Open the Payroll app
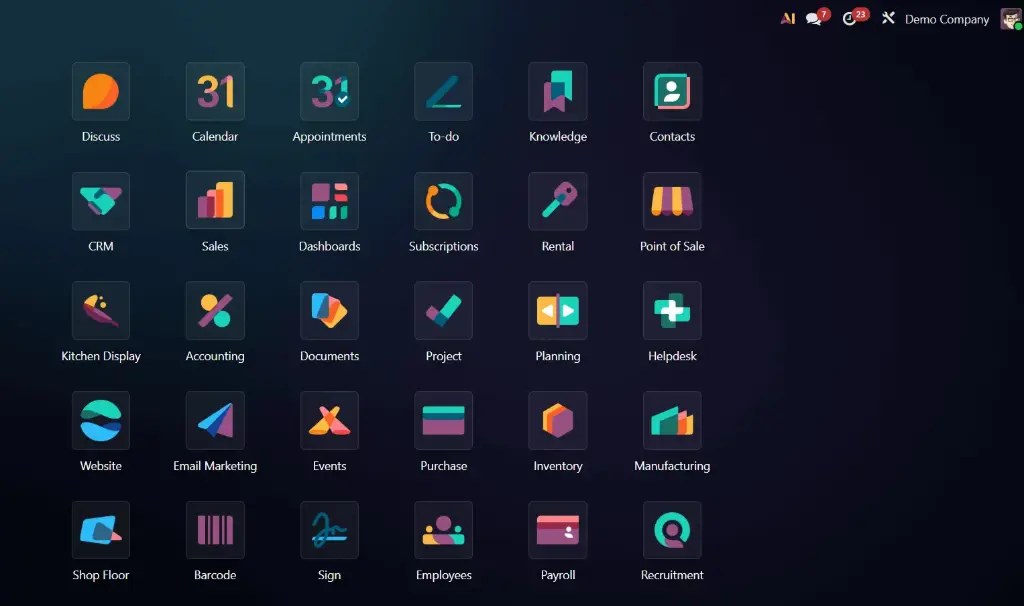1024x606 pixels. click(x=558, y=530)
